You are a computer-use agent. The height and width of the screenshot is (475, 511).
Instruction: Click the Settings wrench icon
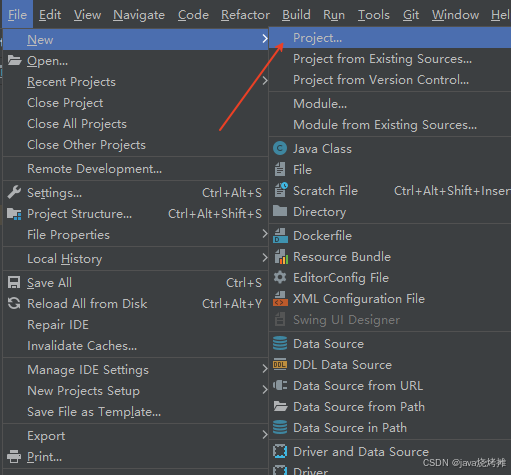pyautogui.click(x=14, y=192)
